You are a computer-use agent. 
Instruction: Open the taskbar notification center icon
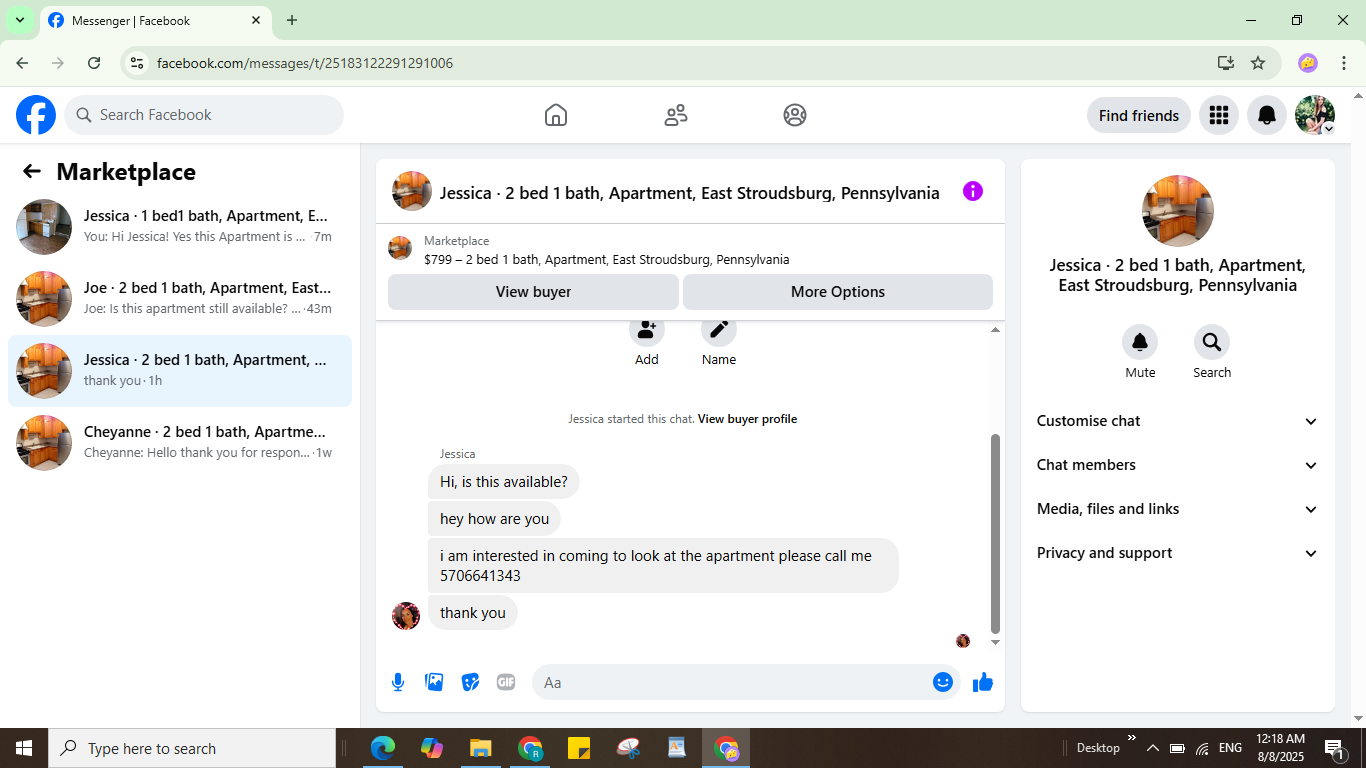pyautogui.click(x=1334, y=748)
